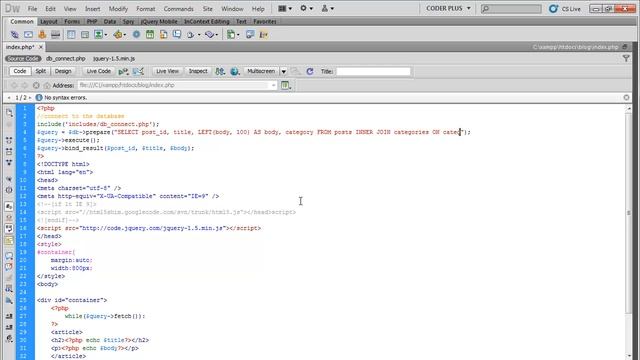
Task: Open Extend Dreamweaver gear dropdown
Action: [307, 8]
